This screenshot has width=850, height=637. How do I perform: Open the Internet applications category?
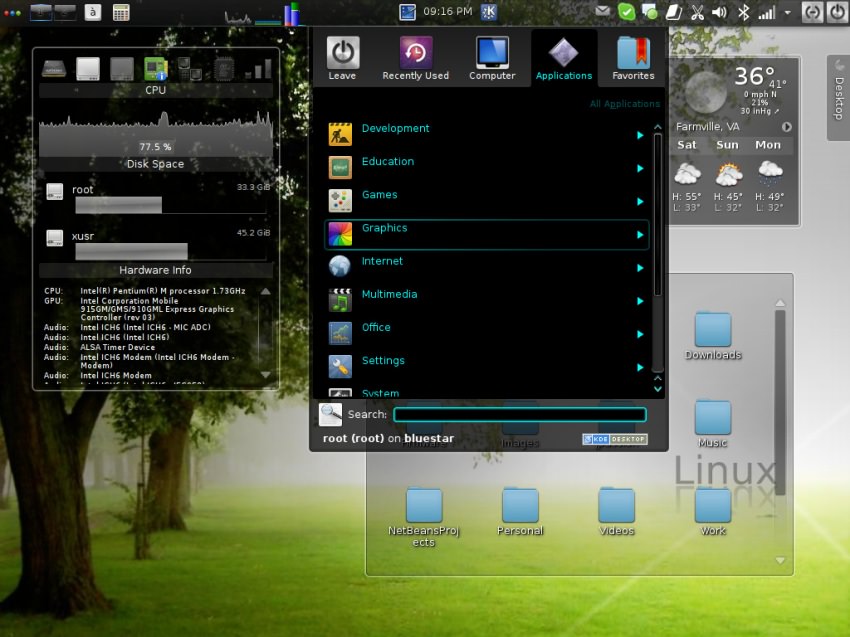pos(382,262)
